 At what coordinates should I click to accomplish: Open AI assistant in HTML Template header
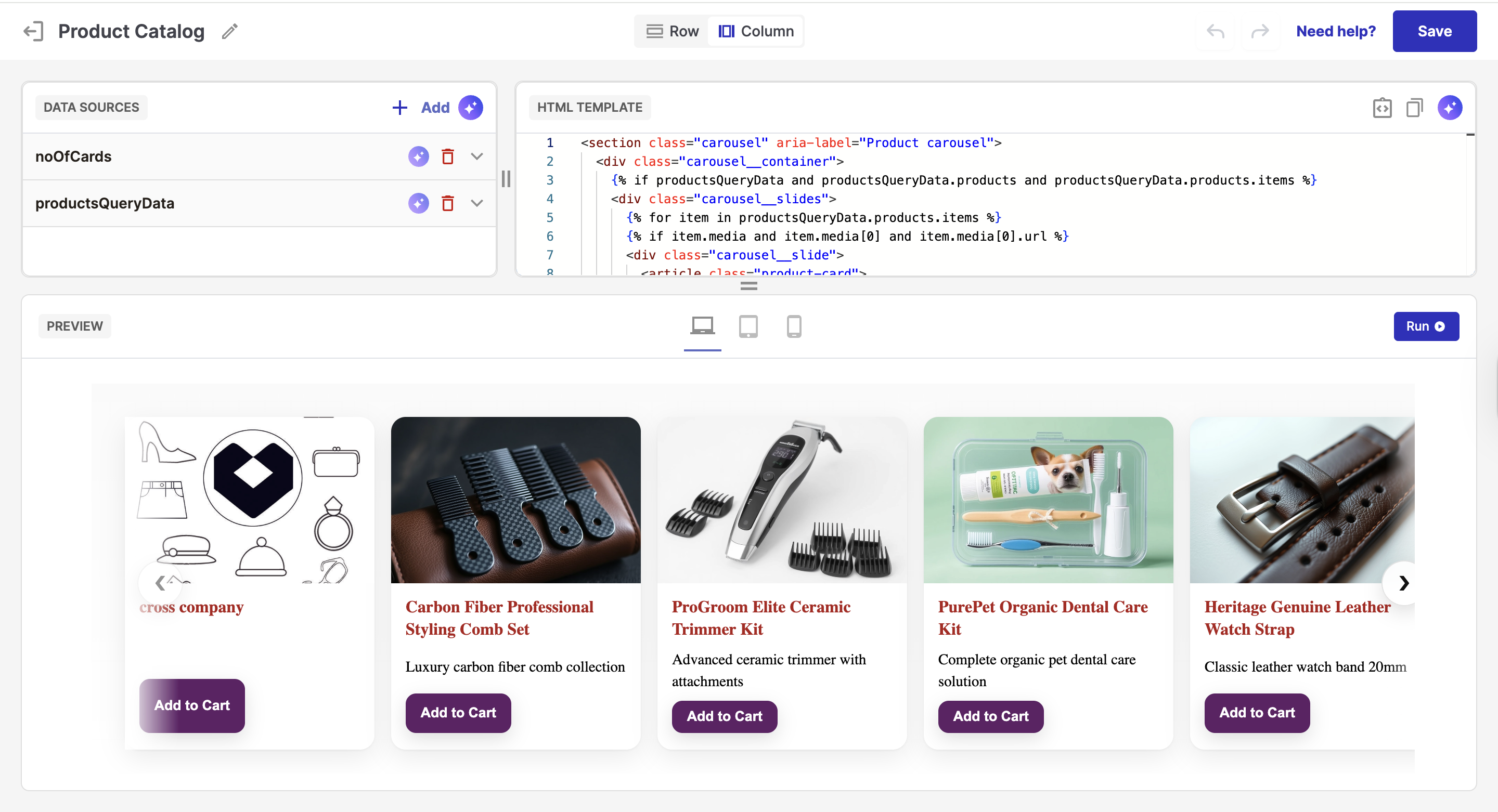click(x=1450, y=108)
